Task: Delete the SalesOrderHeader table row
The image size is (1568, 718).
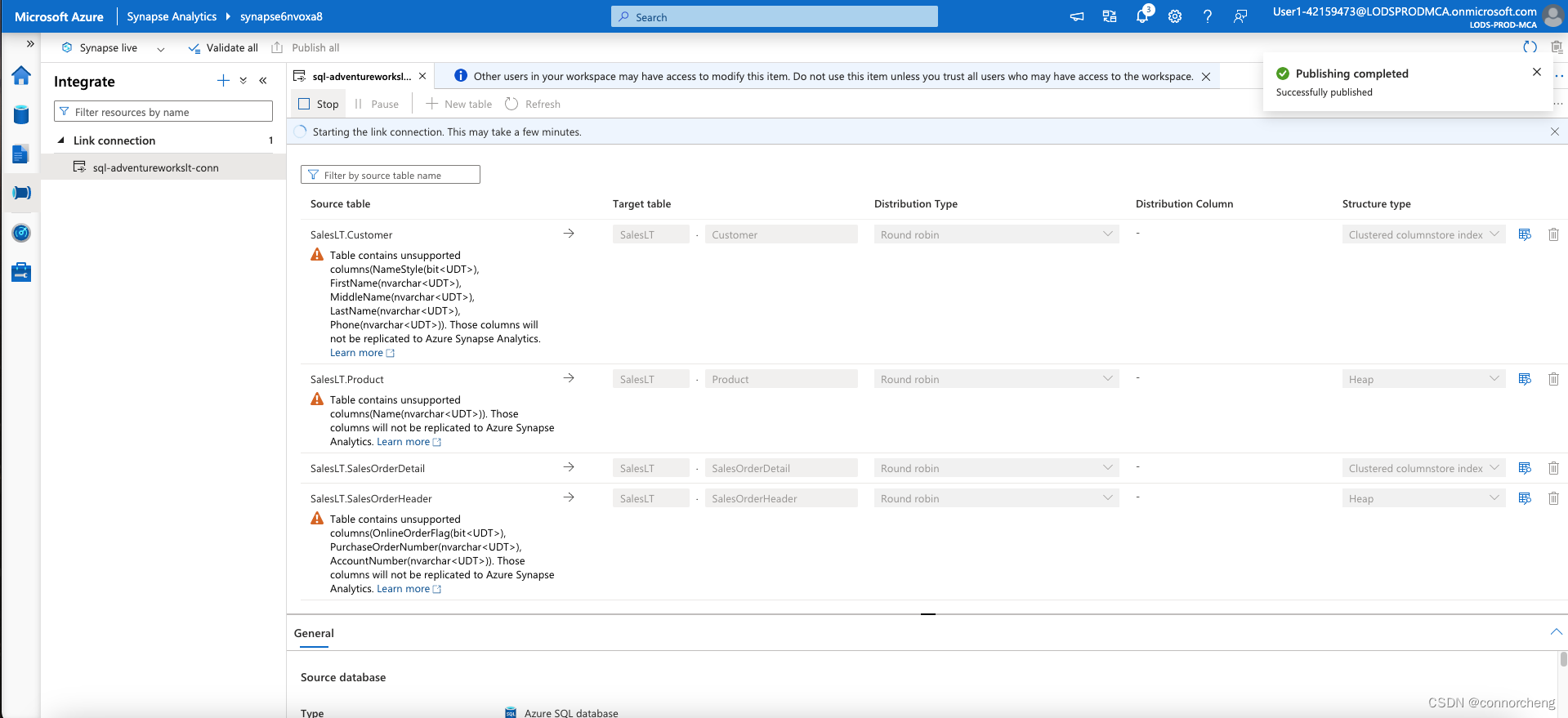Action: pyautogui.click(x=1553, y=498)
